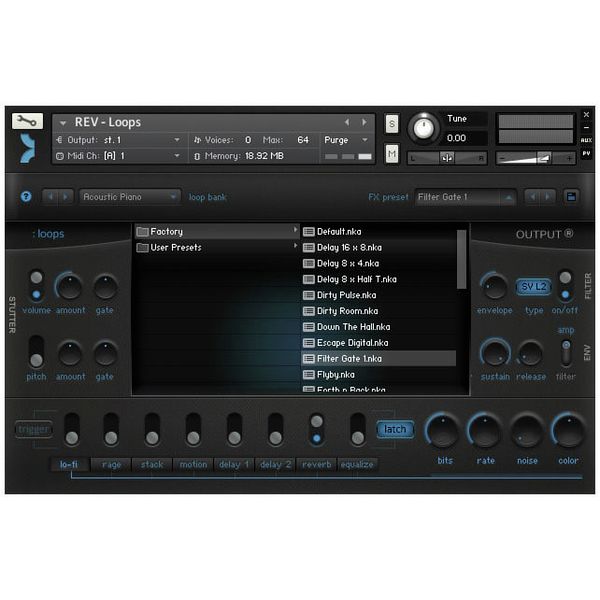Select the Down The Hall.nka preset

[378, 327]
